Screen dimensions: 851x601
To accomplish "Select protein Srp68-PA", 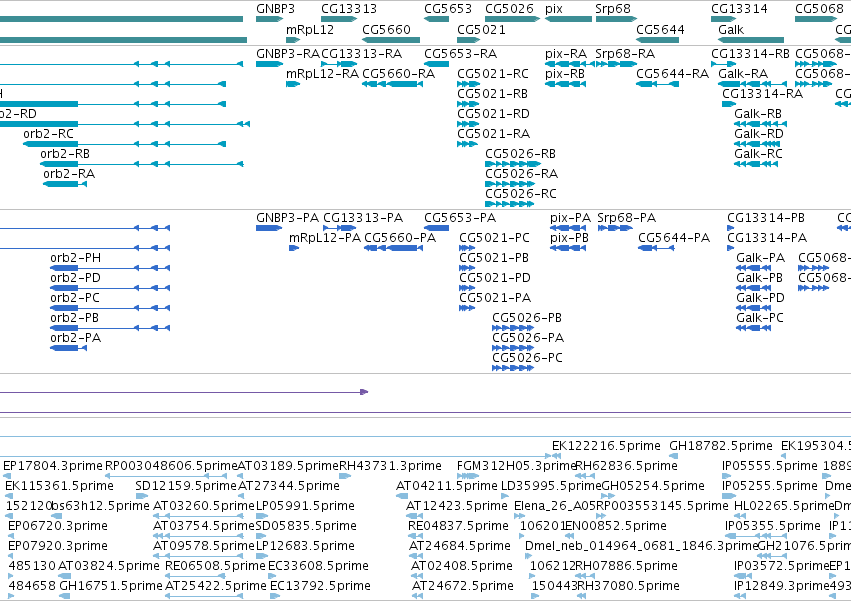I will click(x=626, y=218).
